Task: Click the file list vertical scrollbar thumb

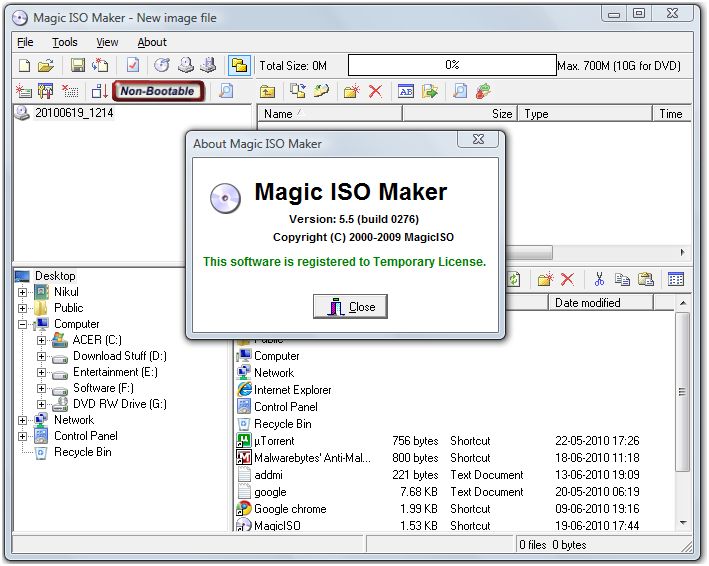Action: [x=683, y=391]
